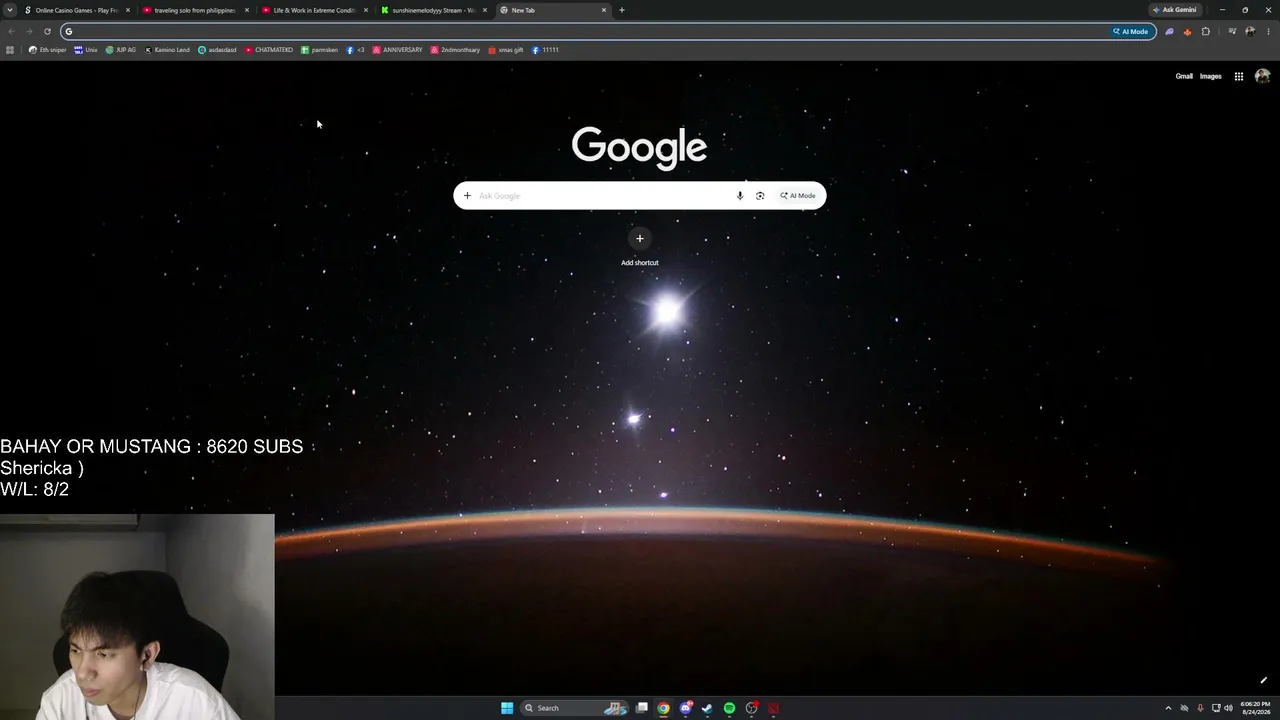Open Task View on the taskbar
The image size is (1280, 720).
coord(642,708)
